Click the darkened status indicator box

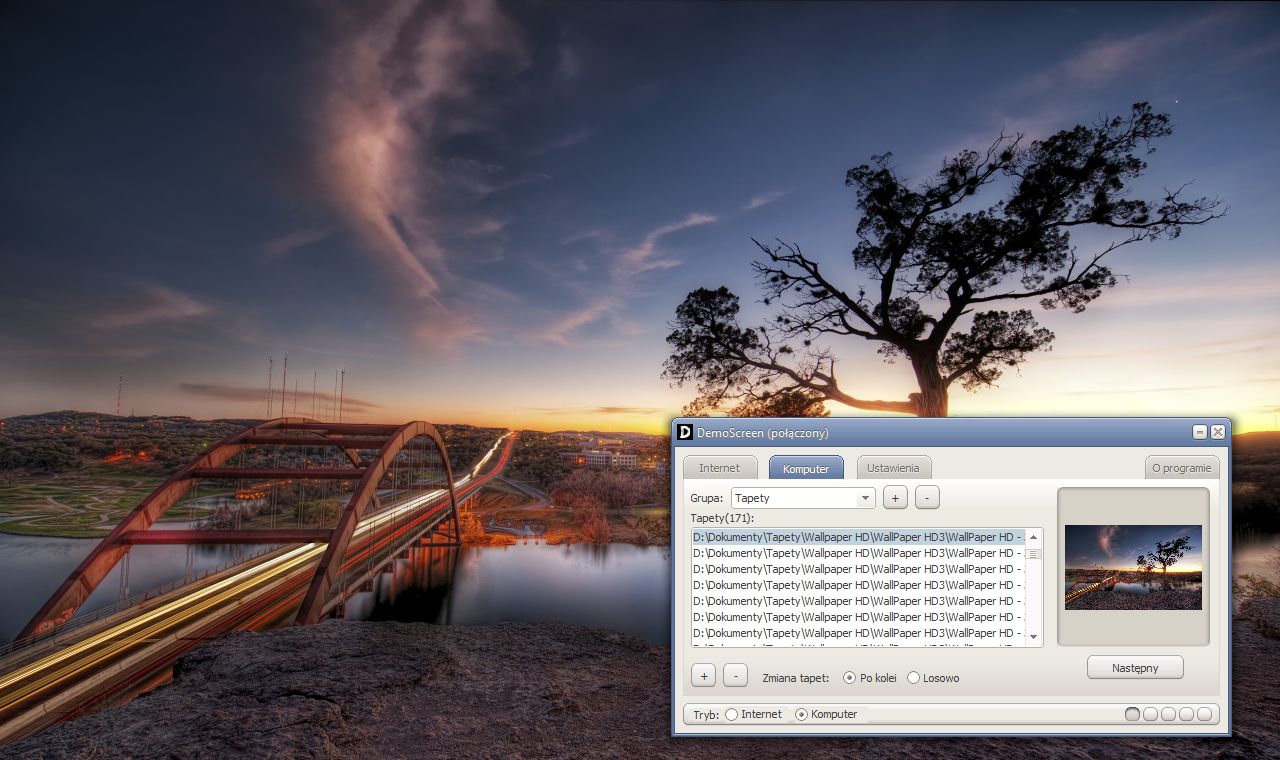[x=1132, y=714]
